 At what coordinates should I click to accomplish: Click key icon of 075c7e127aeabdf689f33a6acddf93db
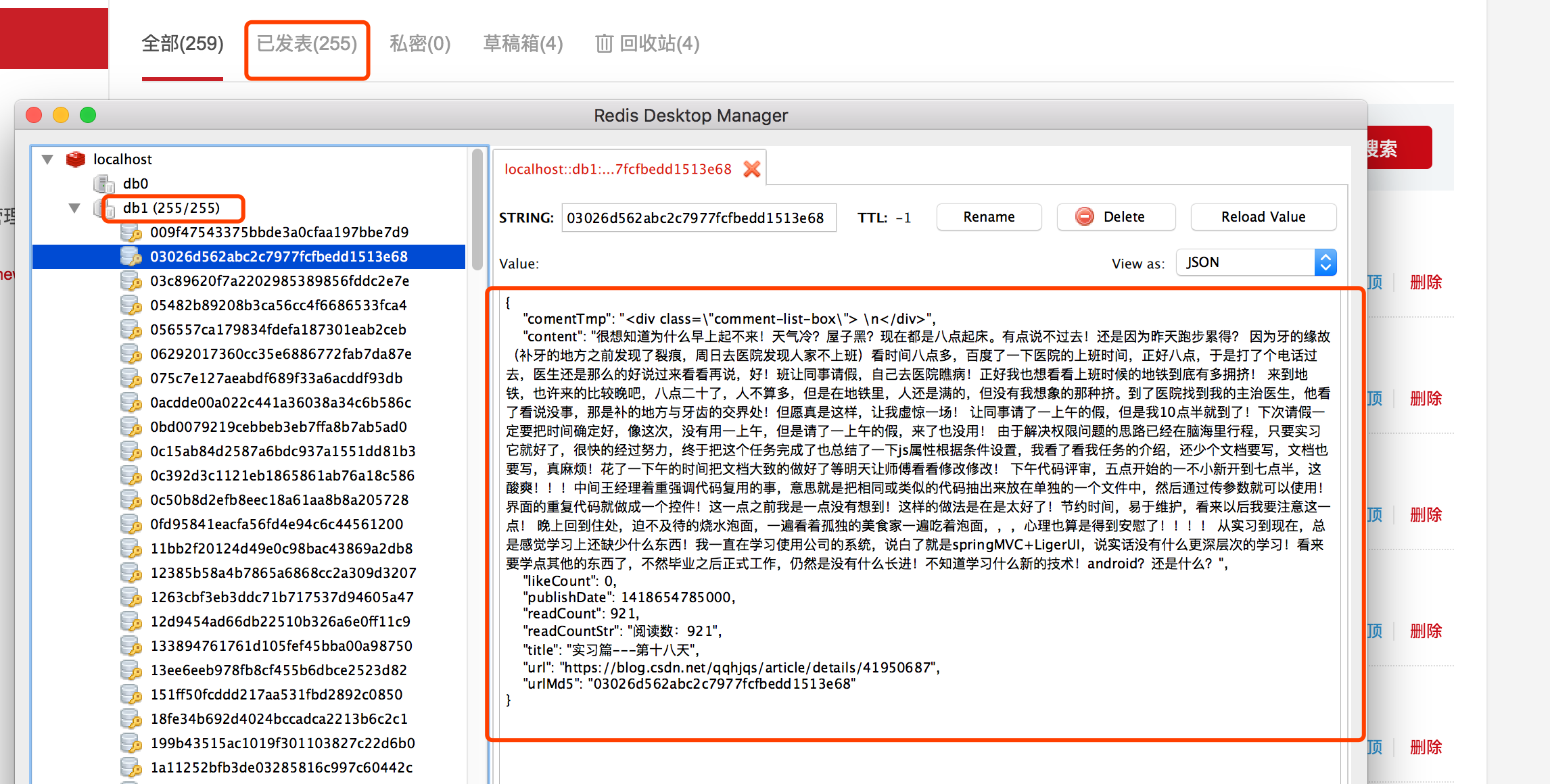(131, 378)
